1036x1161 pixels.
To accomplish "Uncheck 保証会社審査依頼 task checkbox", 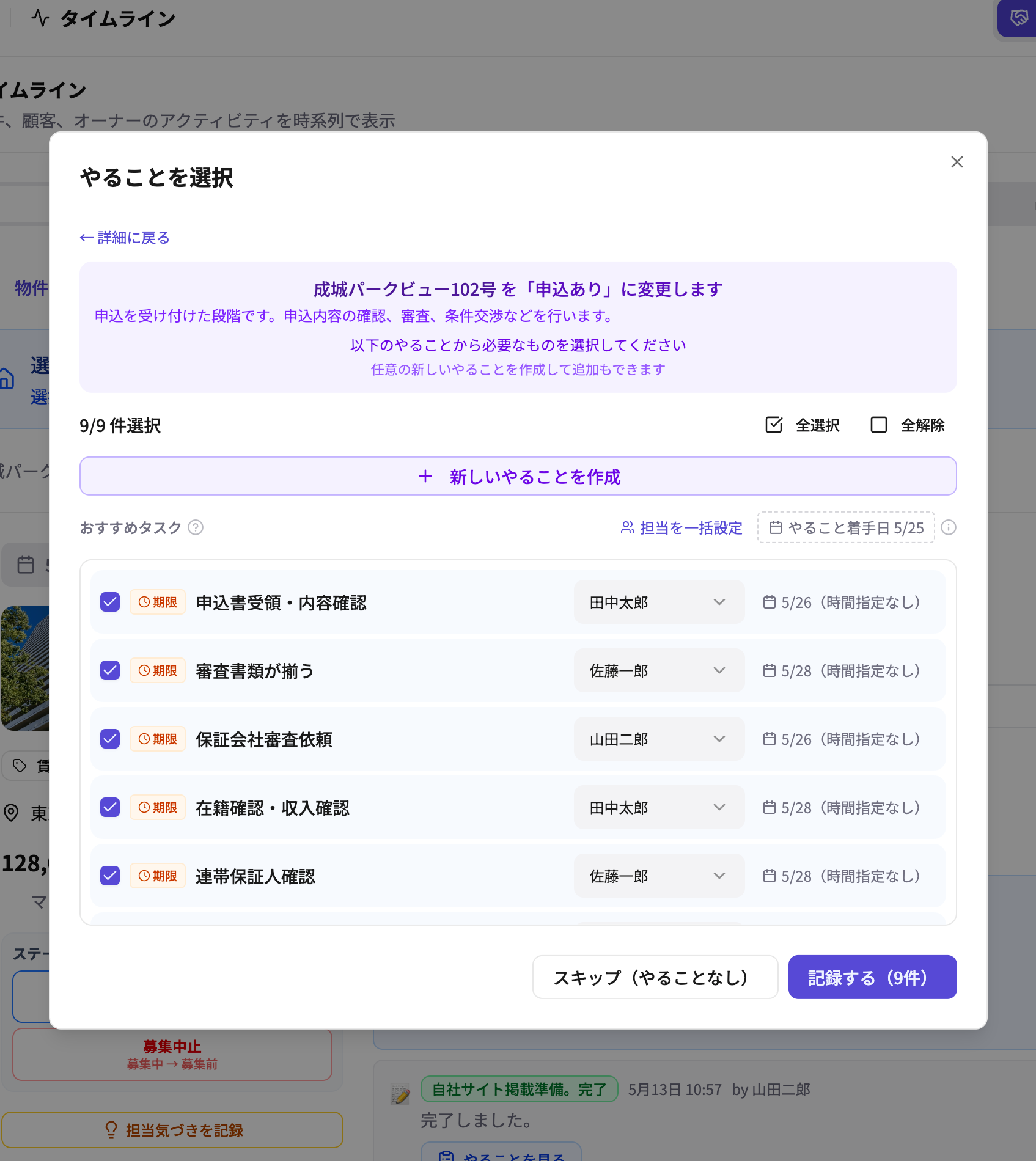I will click(x=110, y=739).
